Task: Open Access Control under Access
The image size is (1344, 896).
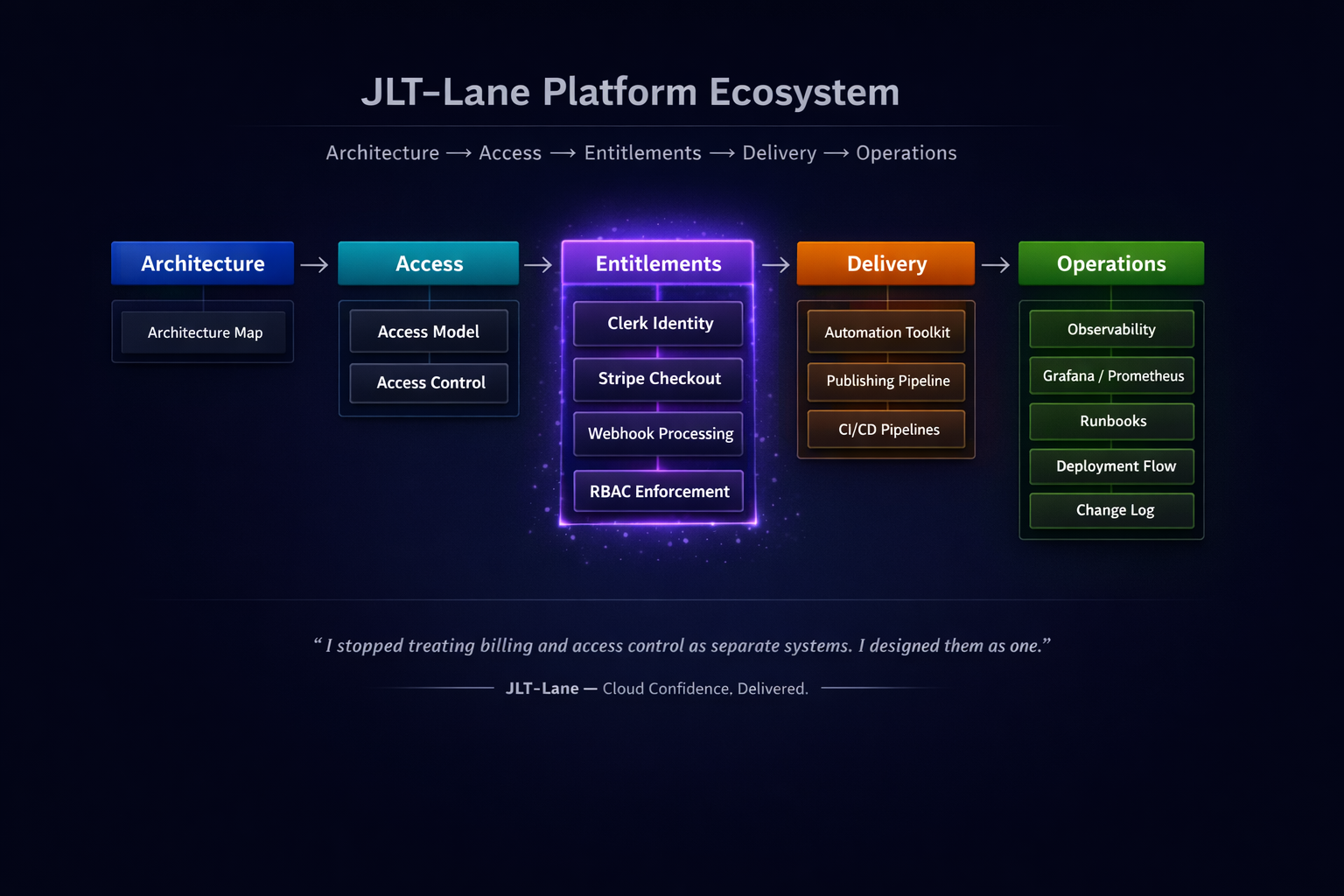Action: pos(430,382)
